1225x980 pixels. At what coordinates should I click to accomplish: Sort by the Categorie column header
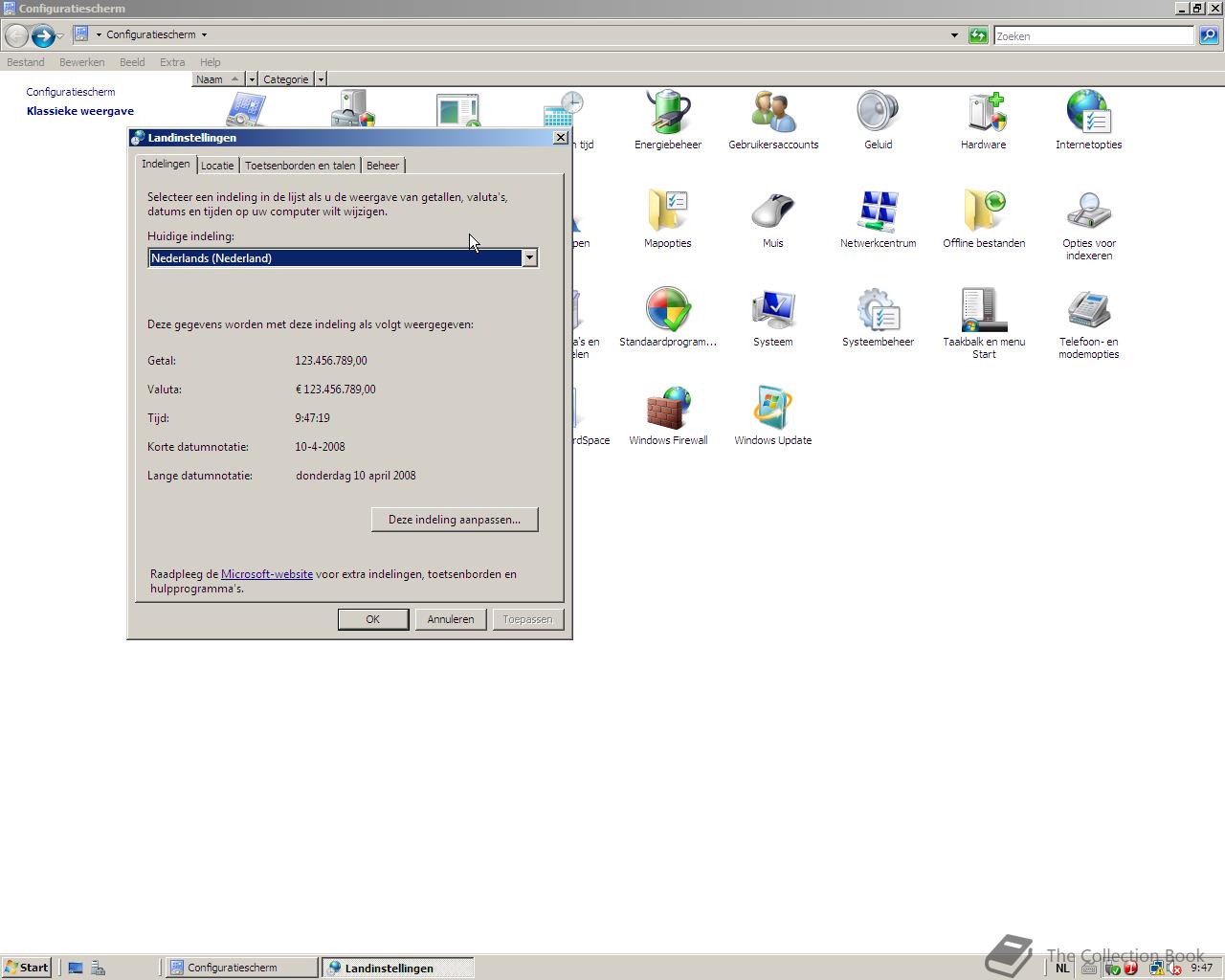point(285,79)
